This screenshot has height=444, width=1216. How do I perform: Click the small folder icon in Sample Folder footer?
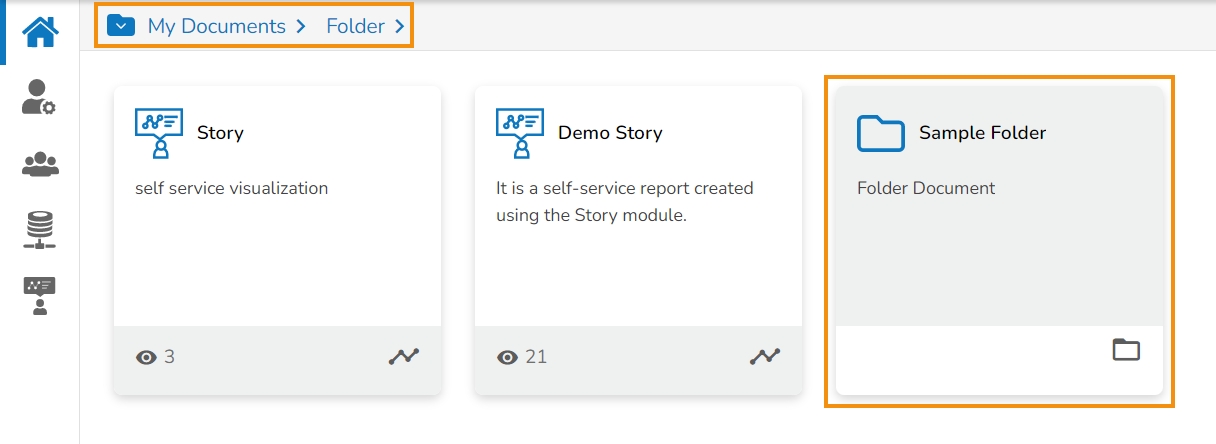[1126, 350]
